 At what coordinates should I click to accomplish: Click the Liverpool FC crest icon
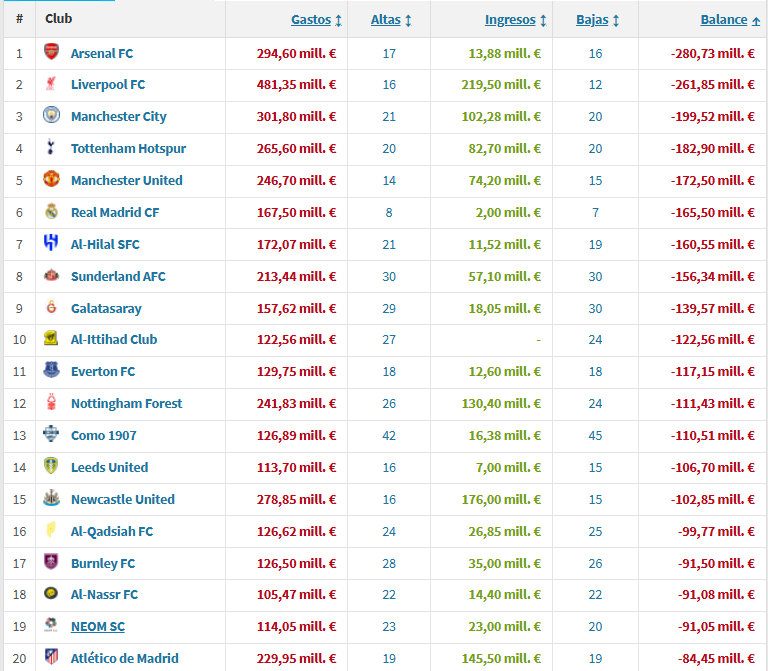pyautogui.click(x=51, y=83)
